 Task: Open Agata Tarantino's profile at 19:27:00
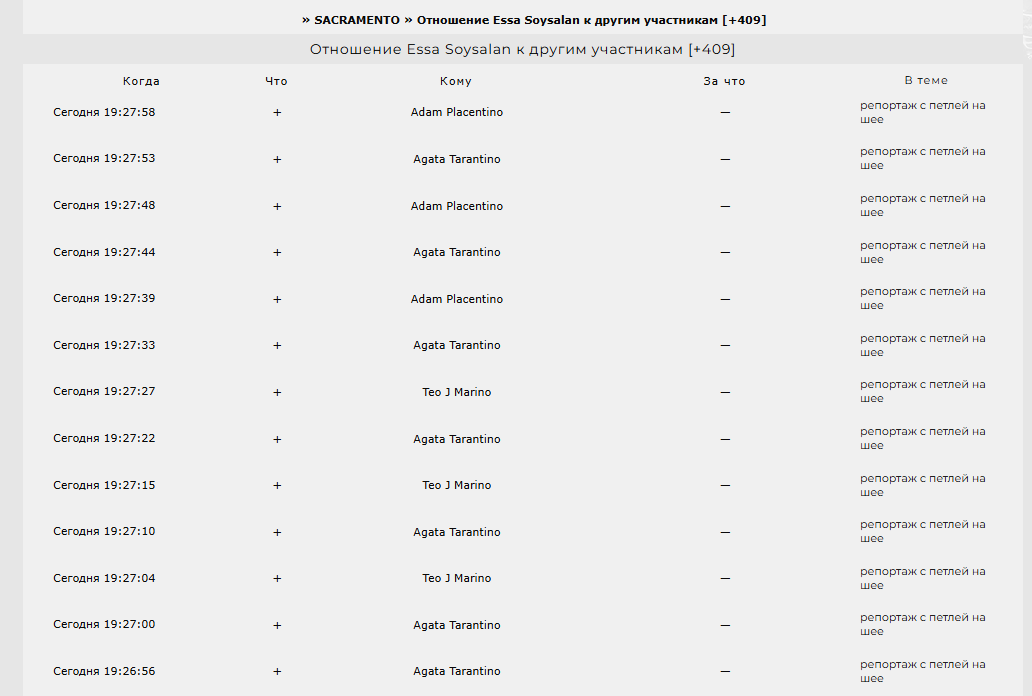457,625
